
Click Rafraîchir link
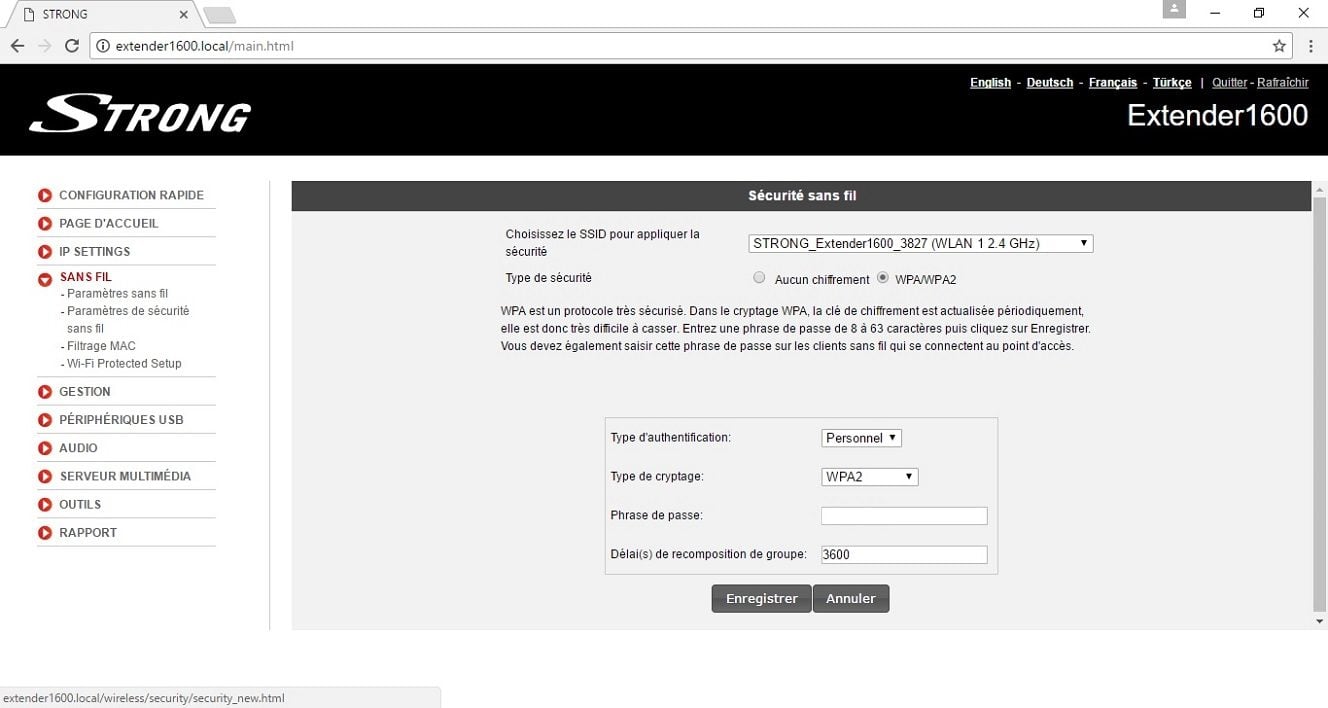coord(1283,83)
